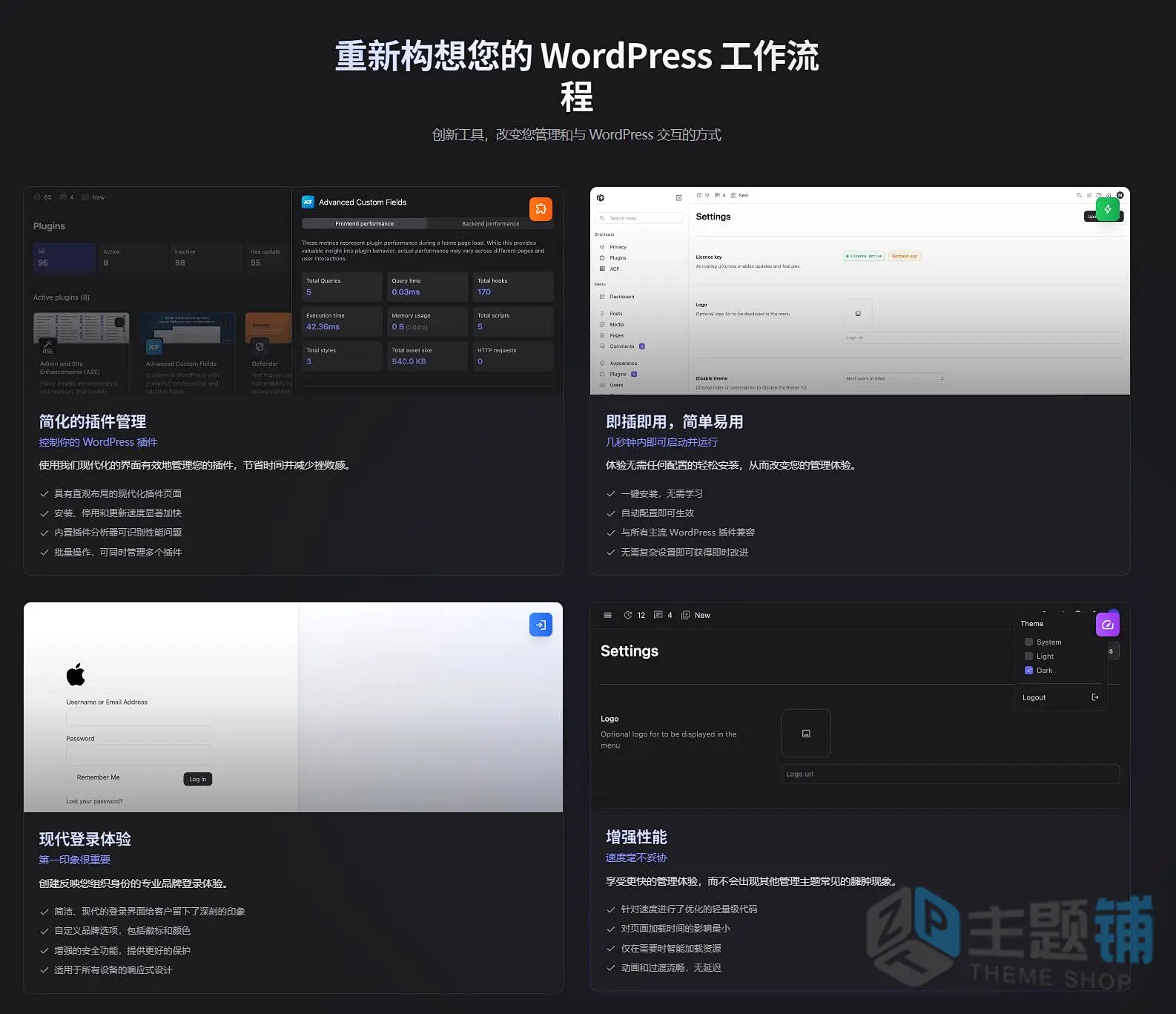Screen dimensions: 1176x1014
Task: Select the Inactive 88 plugins filter
Action: 205,257
